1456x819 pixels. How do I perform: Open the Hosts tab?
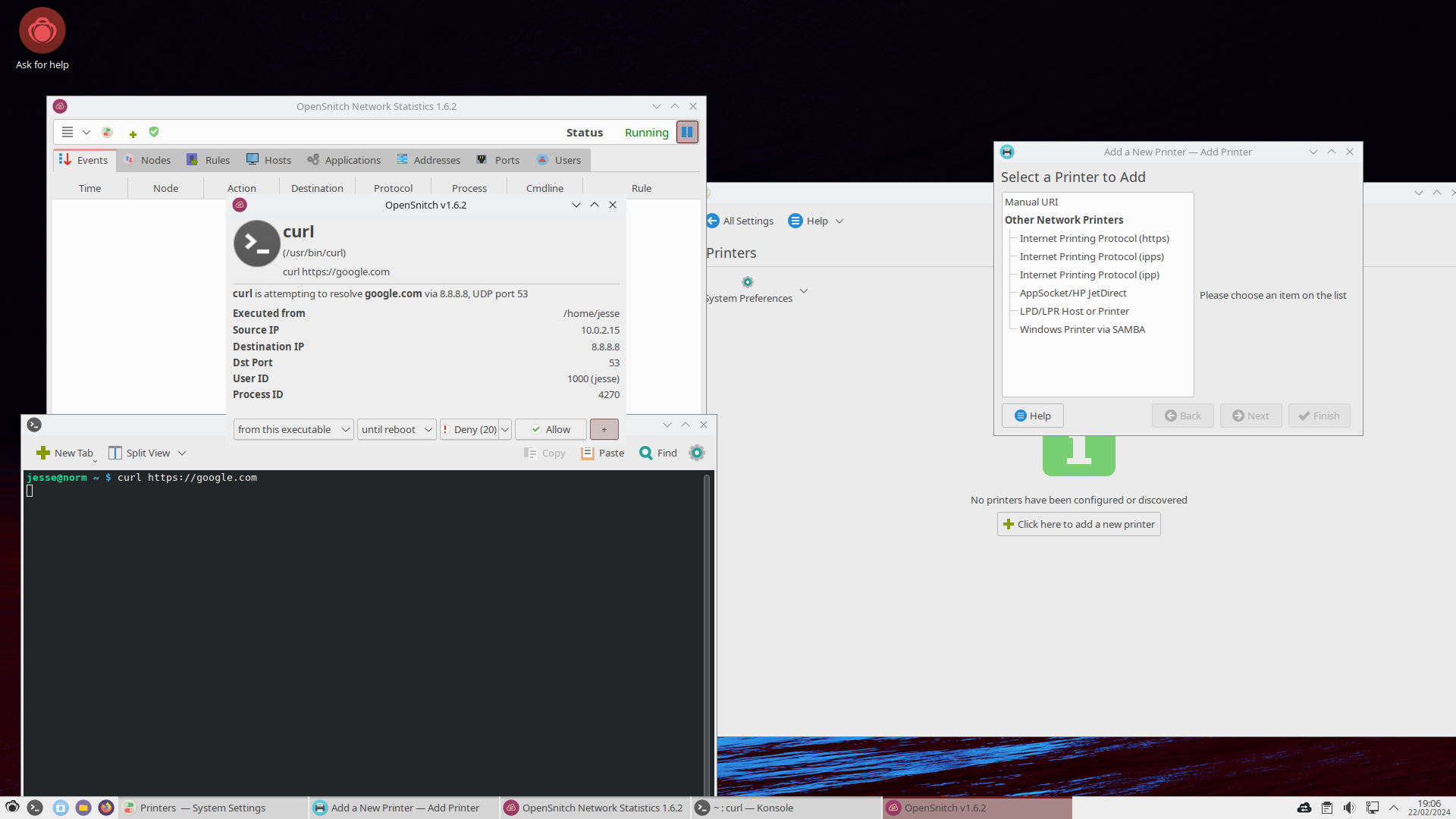(x=268, y=160)
